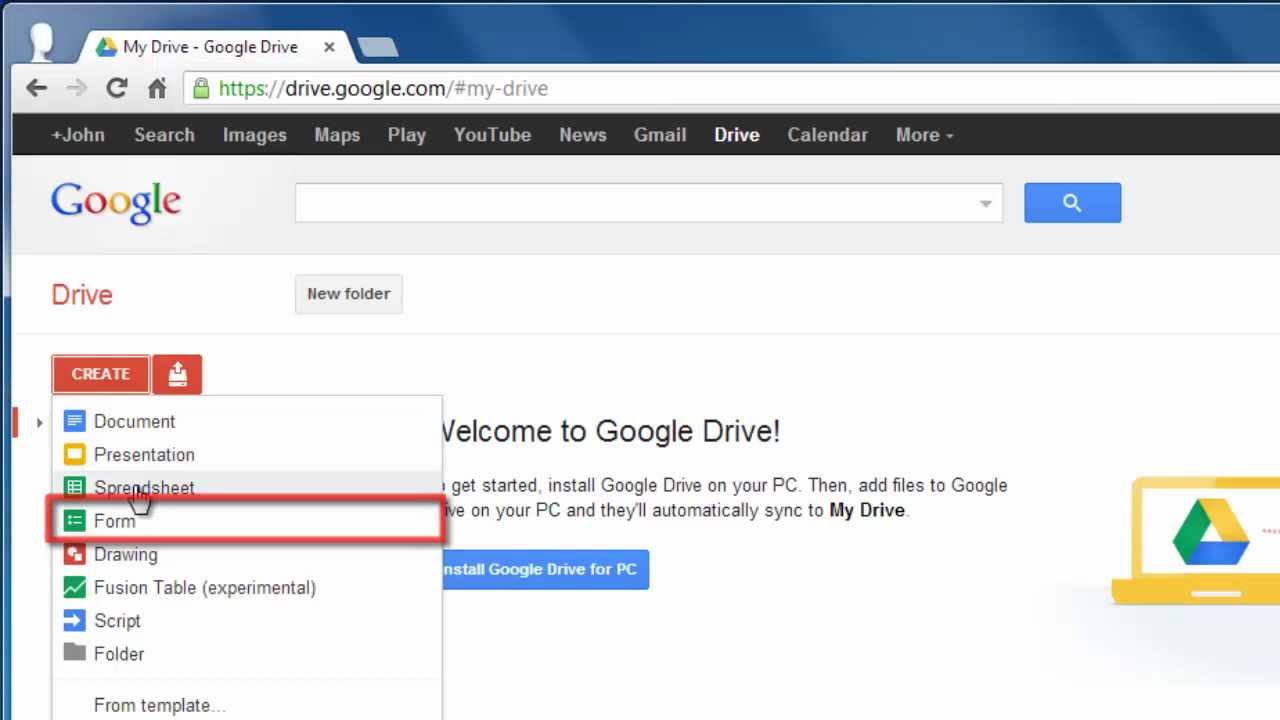Click the green Spreadsheet icon
The width and height of the screenshot is (1280, 720).
coord(75,487)
